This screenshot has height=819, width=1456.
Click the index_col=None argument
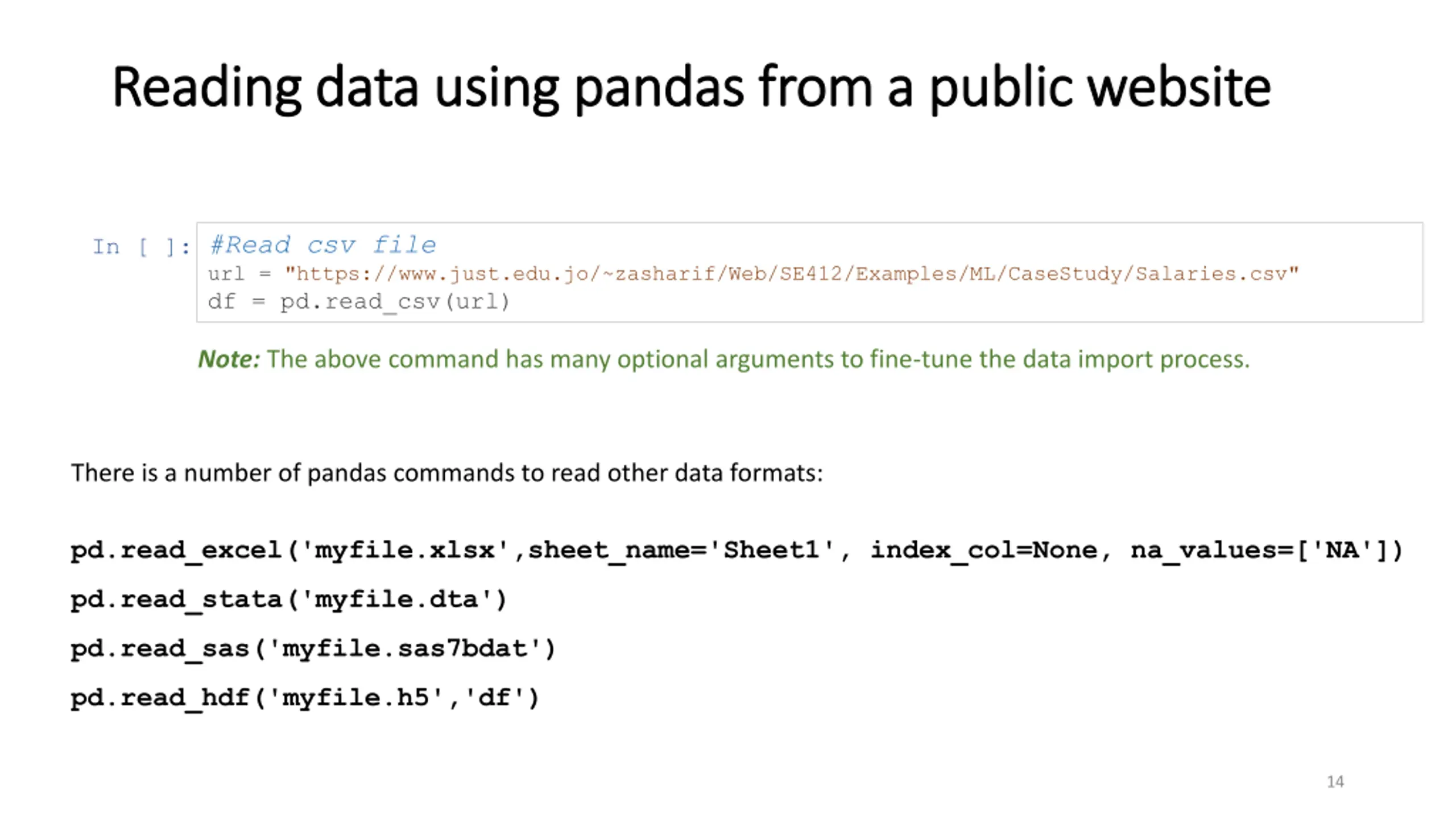tap(983, 551)
